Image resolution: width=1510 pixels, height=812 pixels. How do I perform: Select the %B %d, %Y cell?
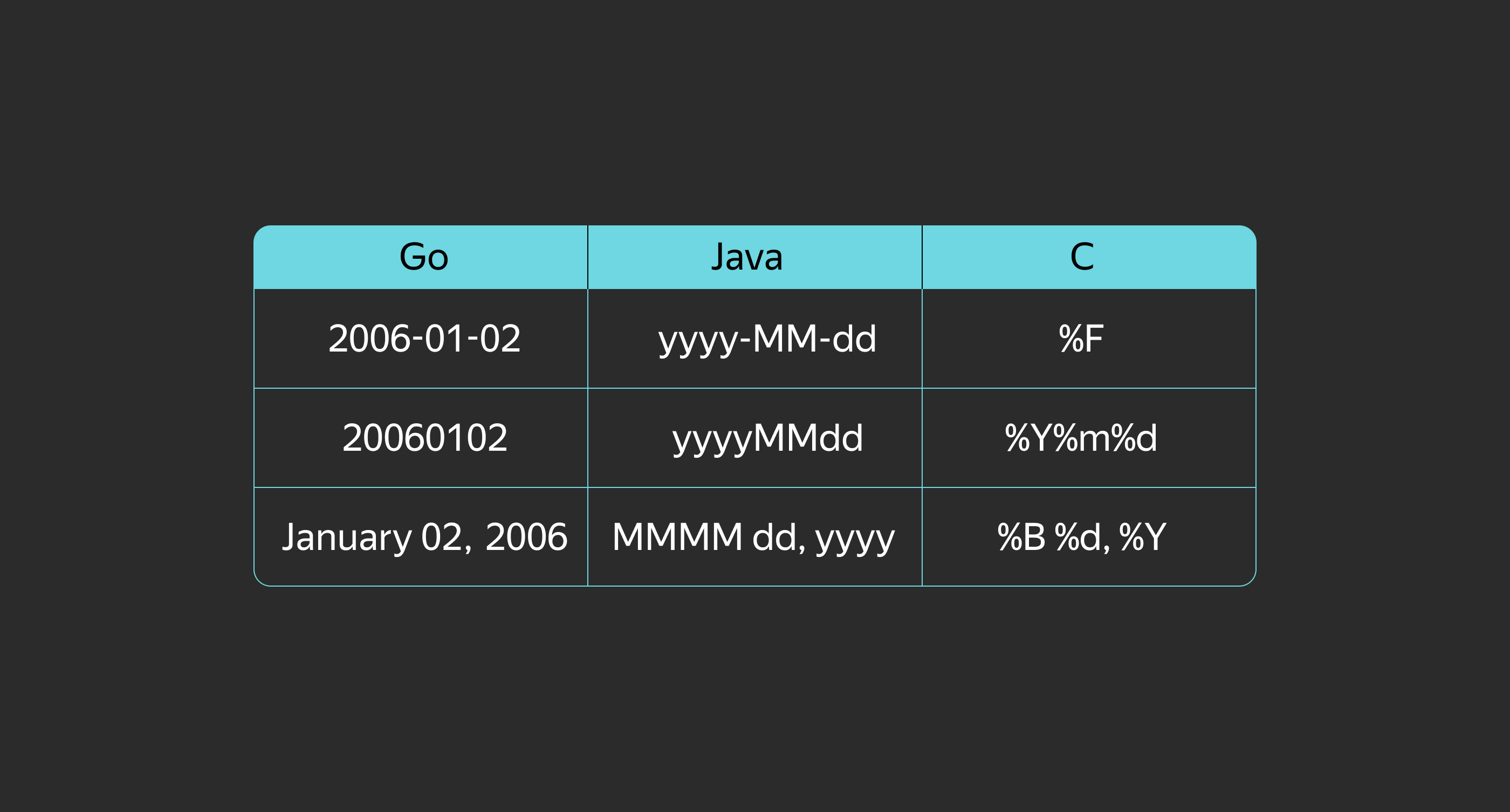click(1089, 536)
